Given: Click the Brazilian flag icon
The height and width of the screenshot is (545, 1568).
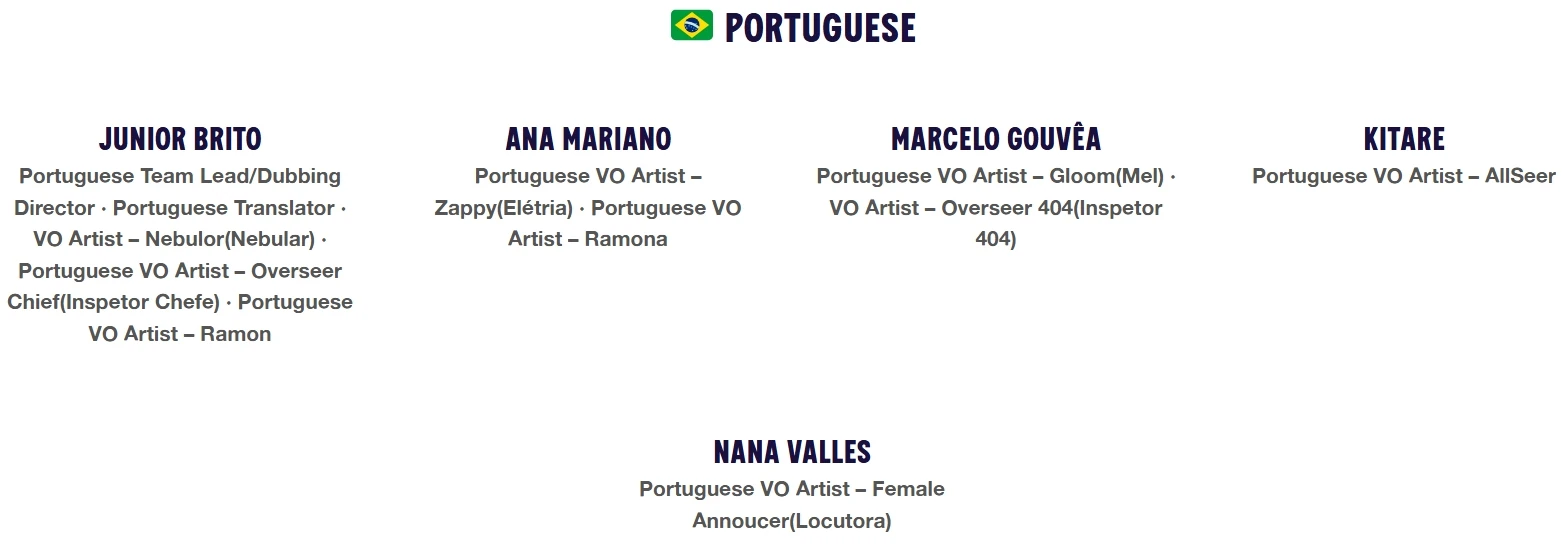Looking at the screenshot, I should pyautogui.click(x=692, y=26).
